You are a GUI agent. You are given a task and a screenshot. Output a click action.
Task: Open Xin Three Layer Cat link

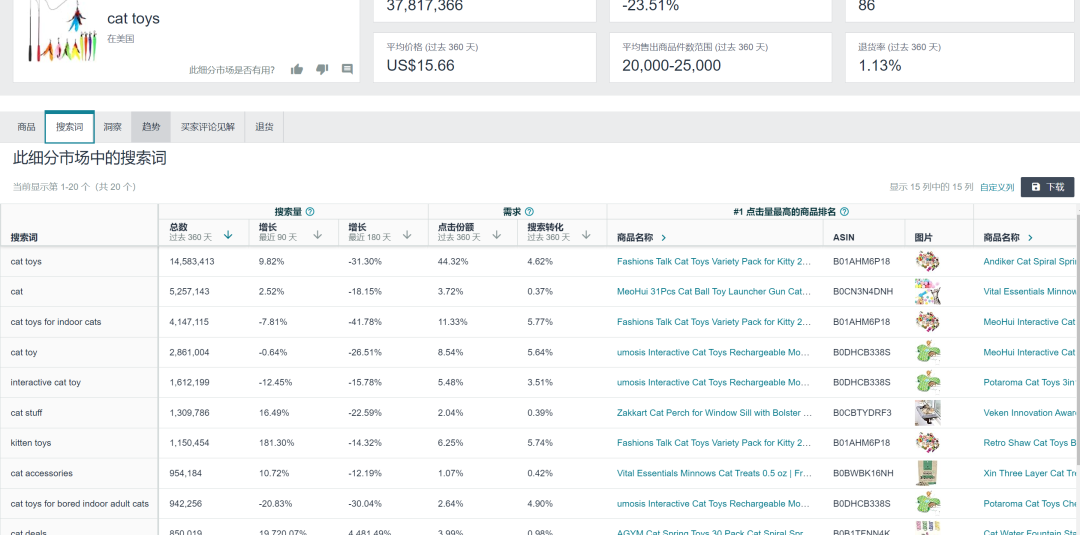pyautogui.click(x=1030, y=474)
